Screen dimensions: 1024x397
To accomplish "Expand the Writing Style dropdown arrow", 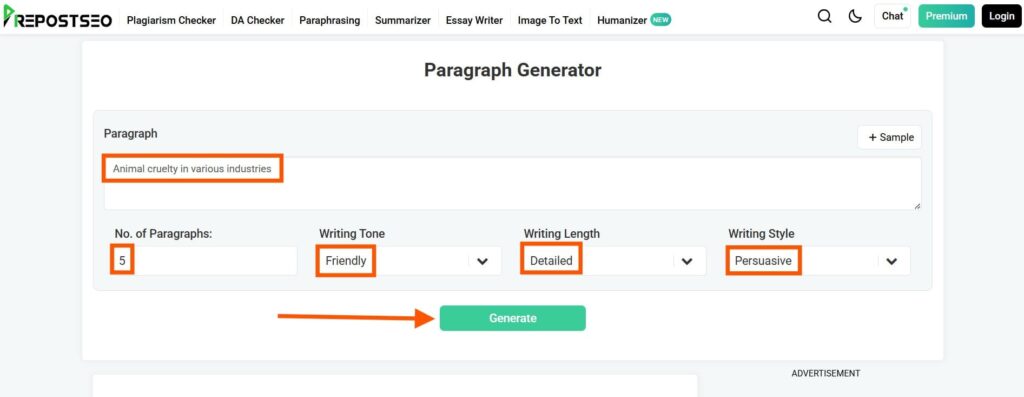I will coord(891,261).
